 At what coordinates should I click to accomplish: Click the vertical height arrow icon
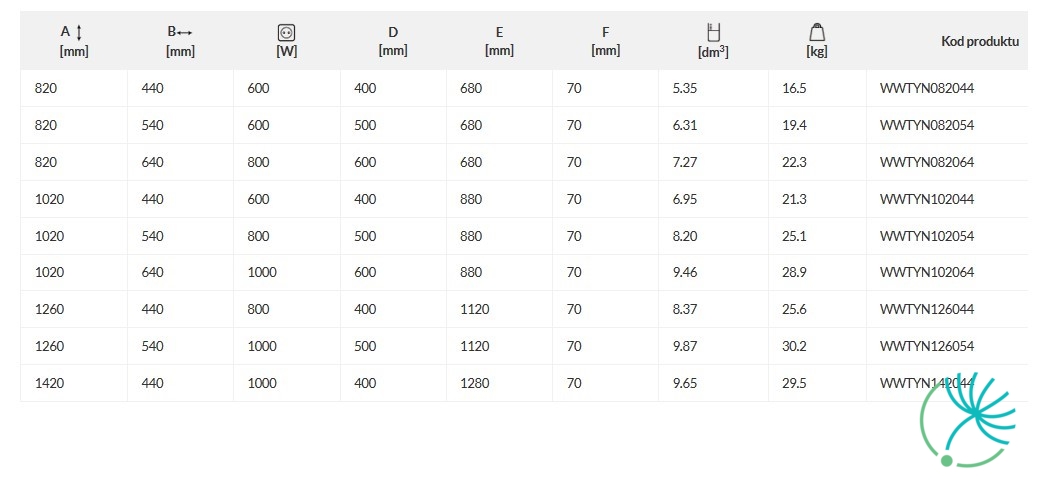click(79, 32)
